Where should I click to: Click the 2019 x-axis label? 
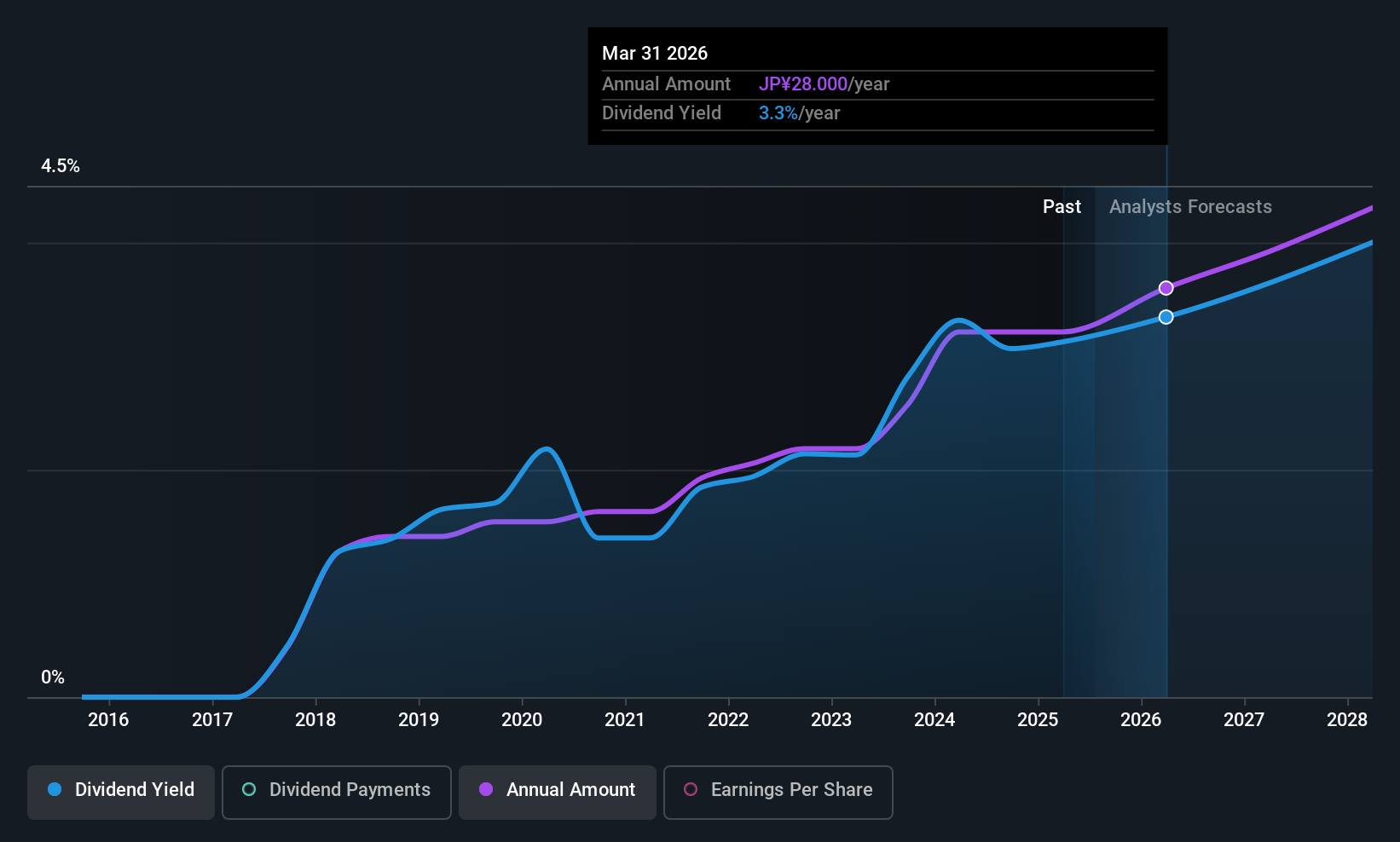(x=419, y=720)
